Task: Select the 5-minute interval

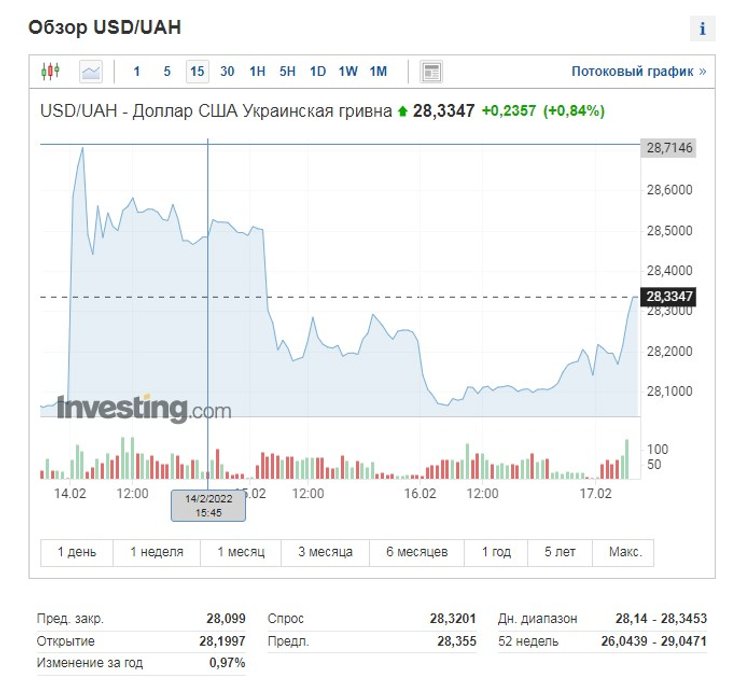Action: (x=167, y=71)
